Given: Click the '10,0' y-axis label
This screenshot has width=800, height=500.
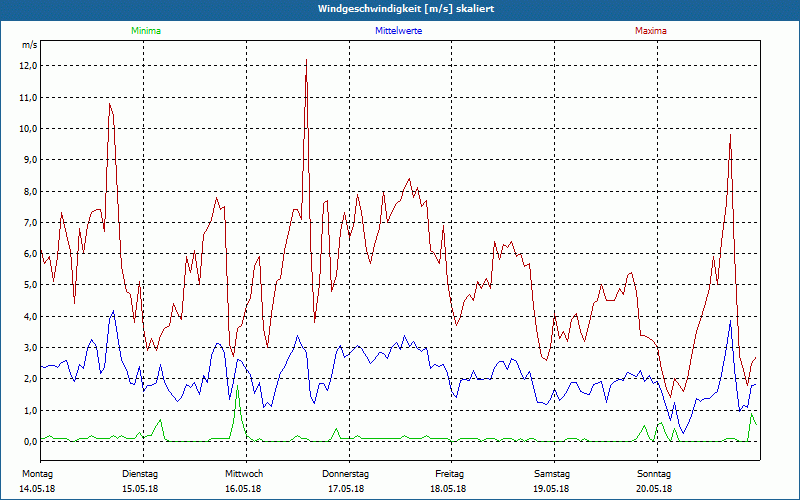Looking at the screenshot, I should coord(29,129).
